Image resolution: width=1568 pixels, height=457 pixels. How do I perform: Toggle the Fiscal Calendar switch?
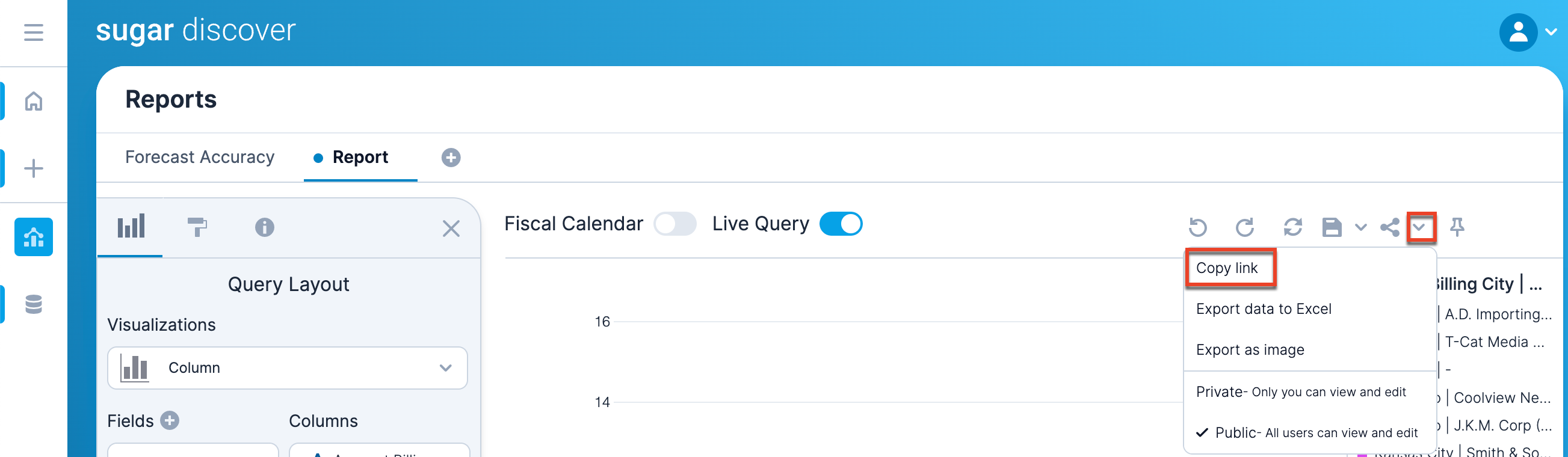pos(674,224)
